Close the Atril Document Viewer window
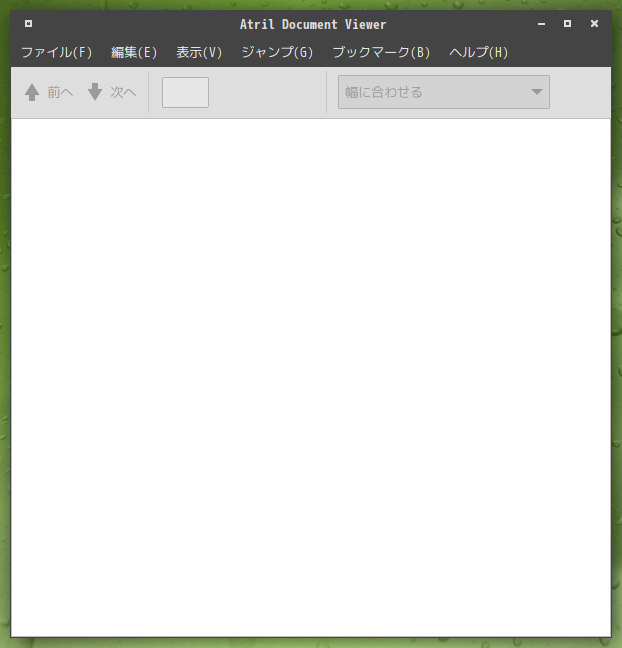 coord(594,24)
